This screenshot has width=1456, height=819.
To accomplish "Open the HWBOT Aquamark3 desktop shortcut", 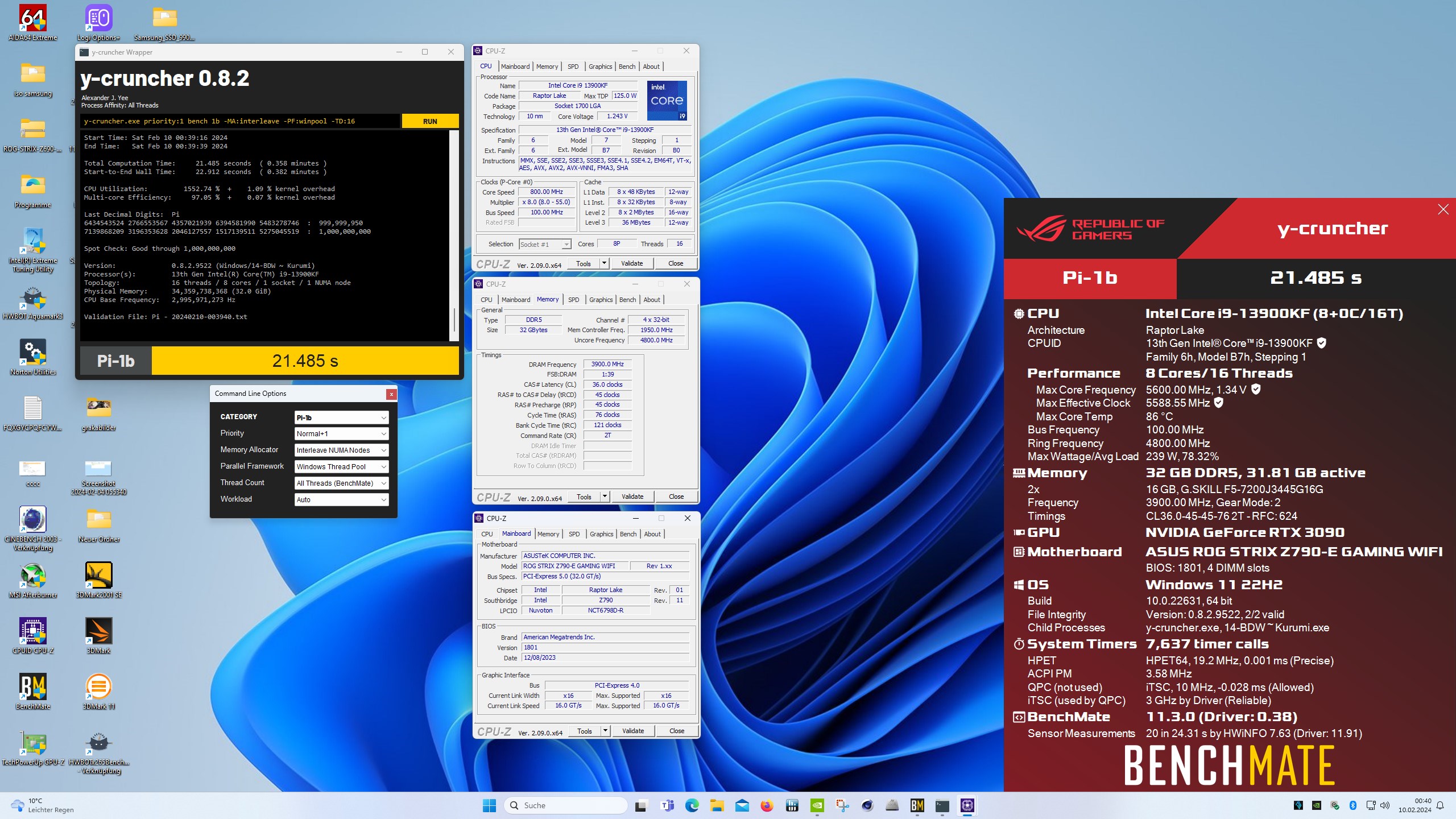I will click(x=33, y=303).
